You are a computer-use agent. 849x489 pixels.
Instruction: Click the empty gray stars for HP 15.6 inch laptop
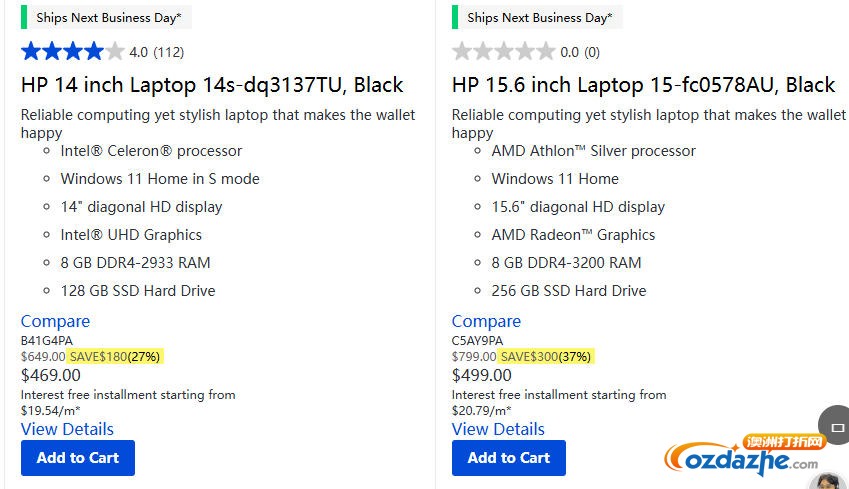tap(503, 51)
